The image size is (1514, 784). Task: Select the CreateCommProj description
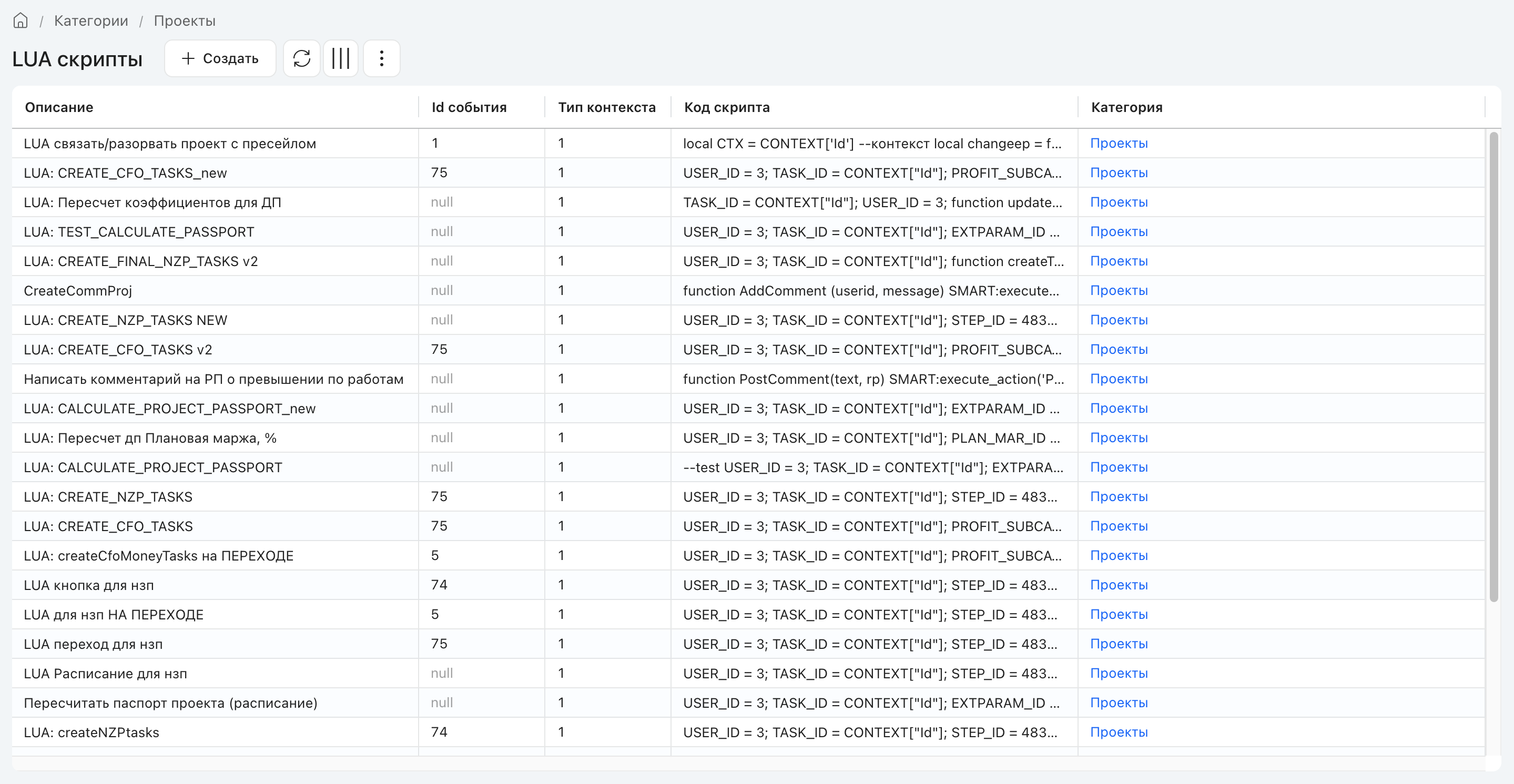(78, 290)
